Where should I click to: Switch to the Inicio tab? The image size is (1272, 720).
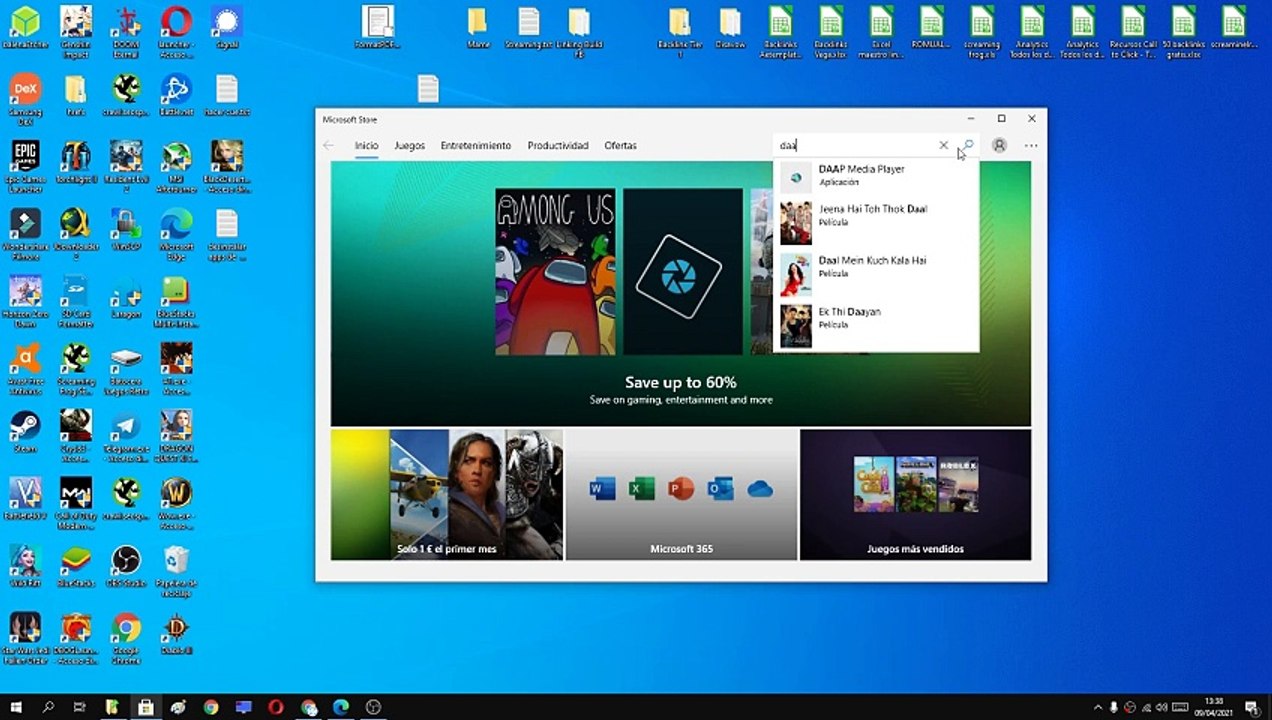click(x=366, y=145)
